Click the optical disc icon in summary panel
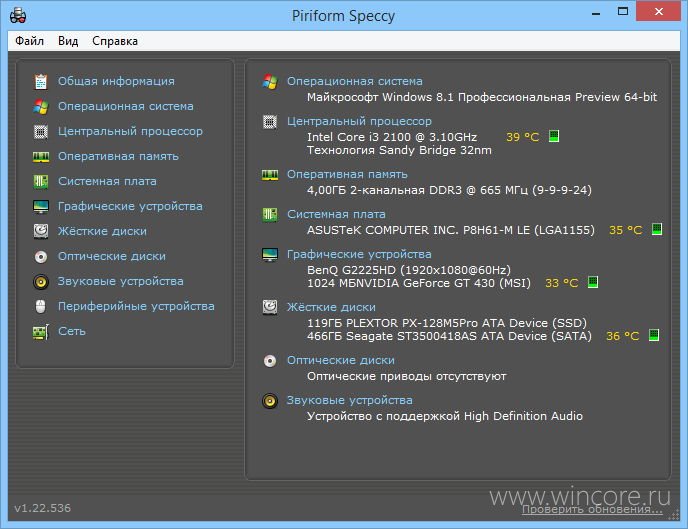Viewport: 688px width, 529px height. tap(270, 361)
